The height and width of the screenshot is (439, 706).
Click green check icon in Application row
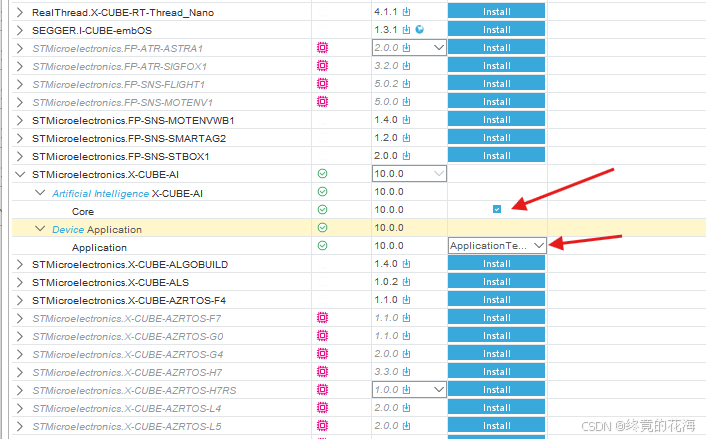(x=322, y=245)
